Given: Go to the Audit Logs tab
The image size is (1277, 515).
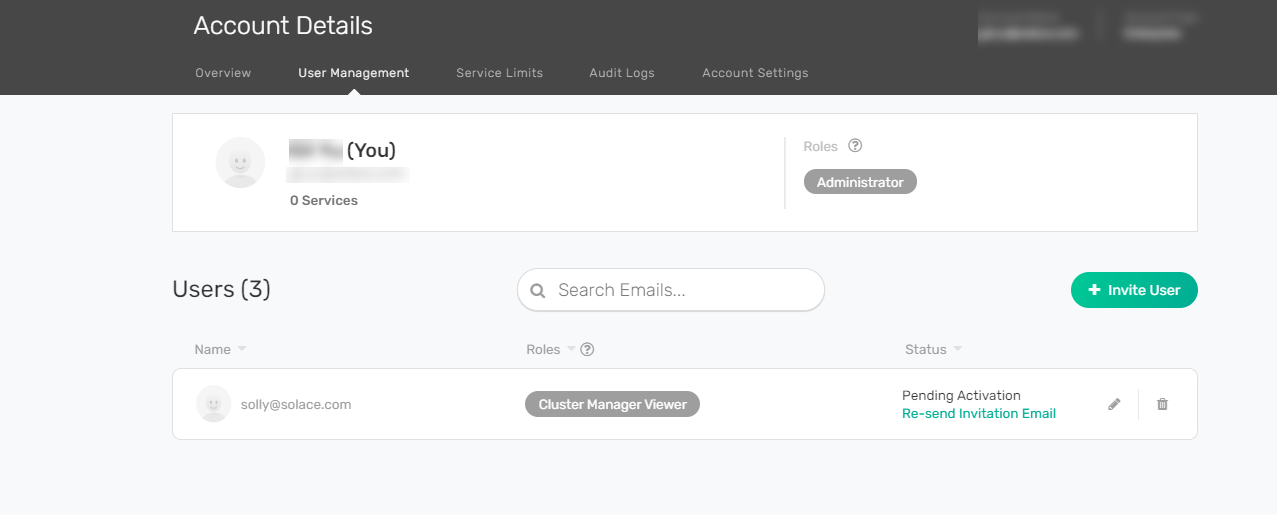Looking at the screenshot, I should pos(622,73).
